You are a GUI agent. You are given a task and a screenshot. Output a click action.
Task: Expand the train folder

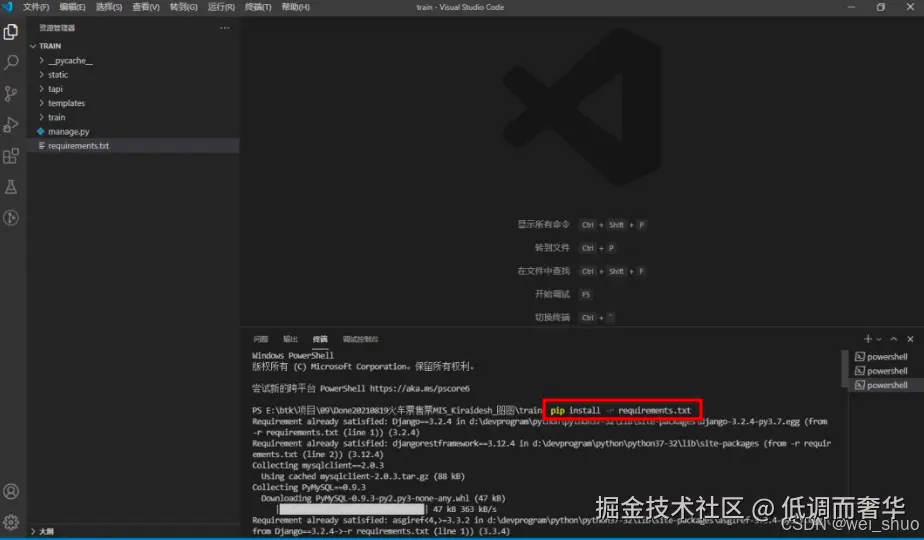pos(133,117)
